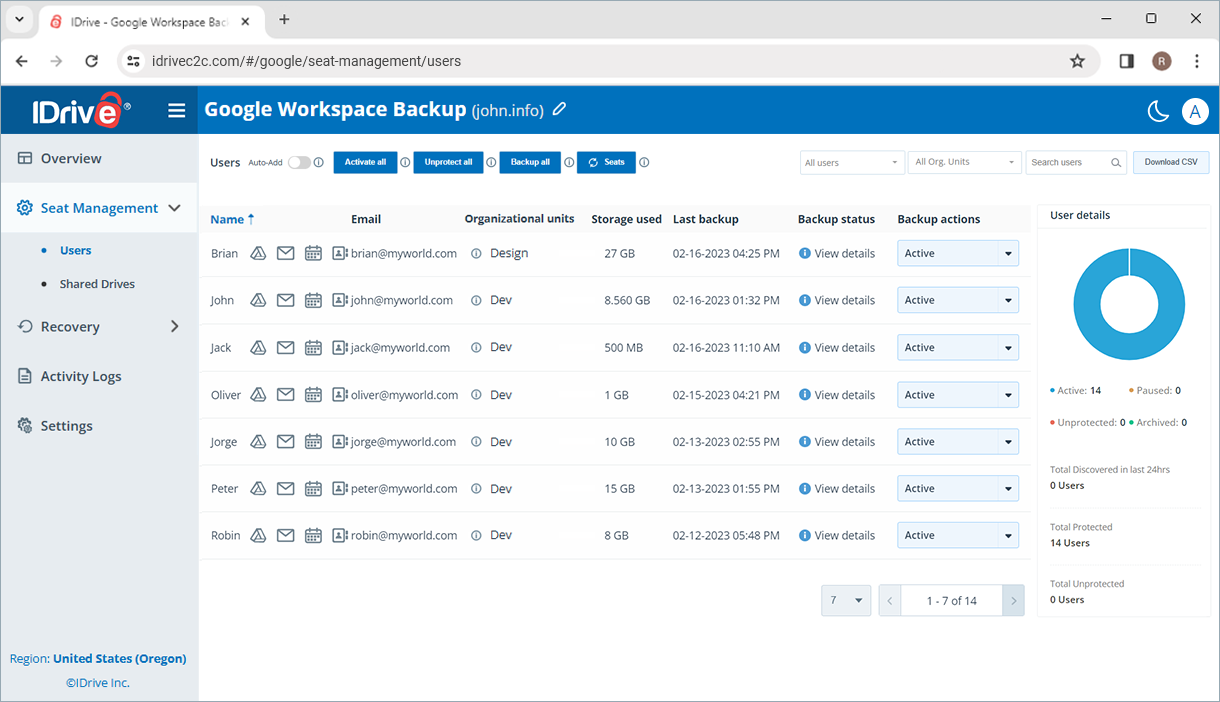This screenshot has height=702, width=1220.
Task: Click the search magnifier in Search users field
Action: coord(1114,162)
